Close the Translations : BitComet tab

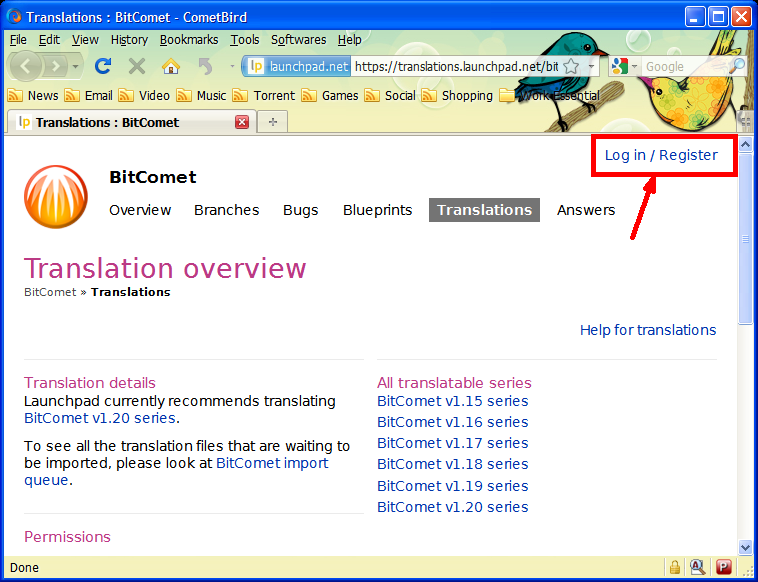pyautogui.click(x=242, y=122)
